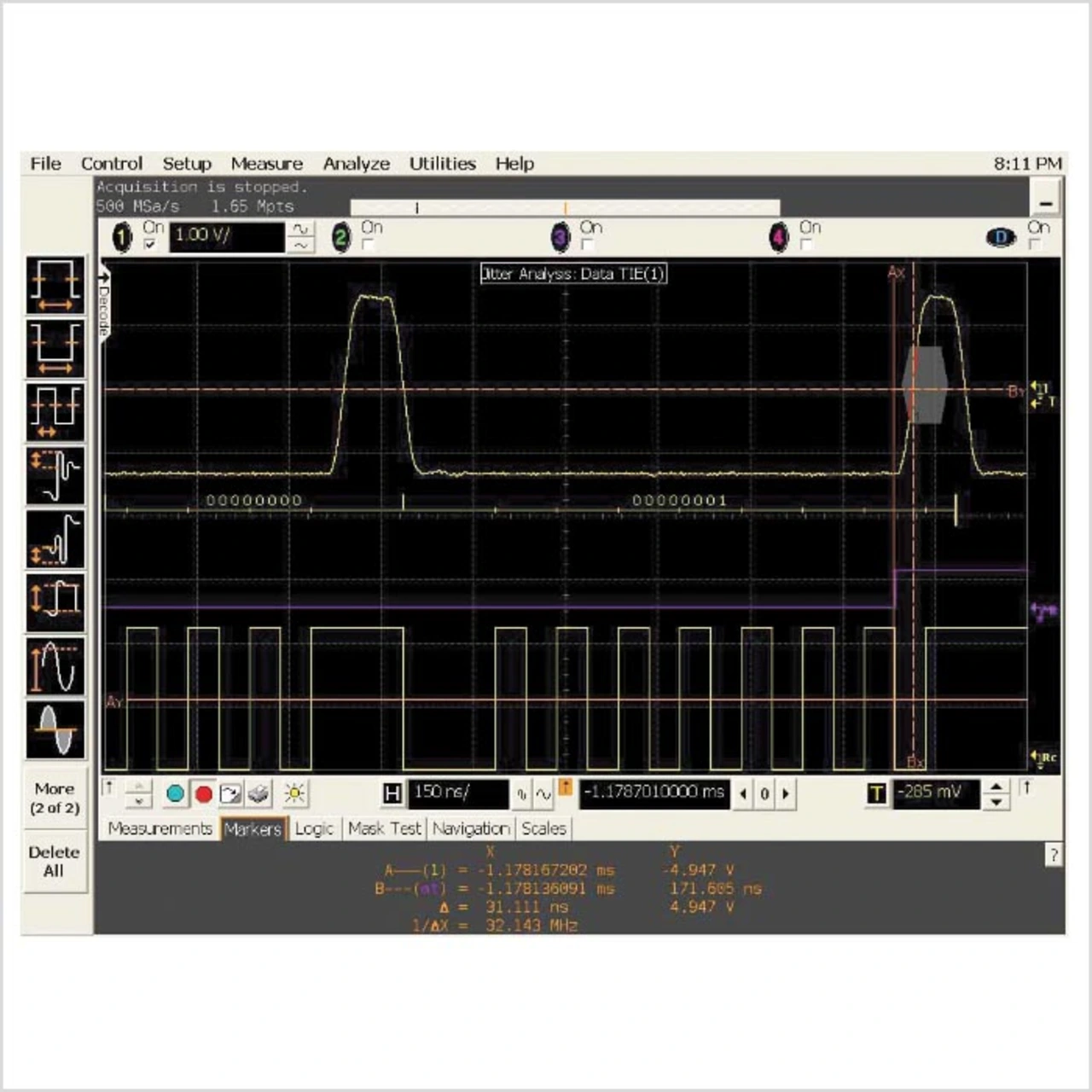
Task: Click the Delete All button
Action: (55, 862)
